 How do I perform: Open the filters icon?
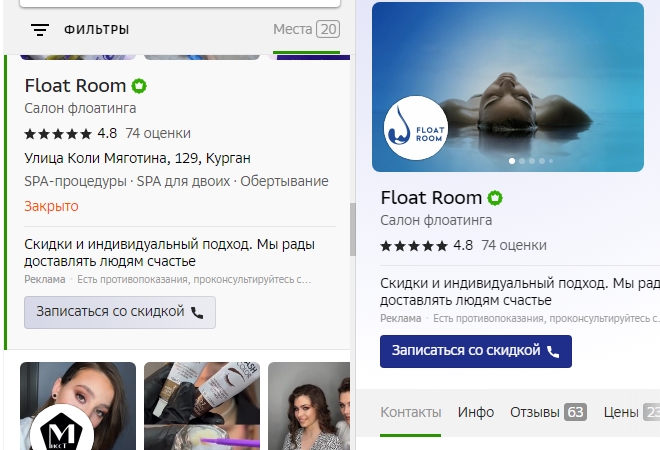click(40, 30)
